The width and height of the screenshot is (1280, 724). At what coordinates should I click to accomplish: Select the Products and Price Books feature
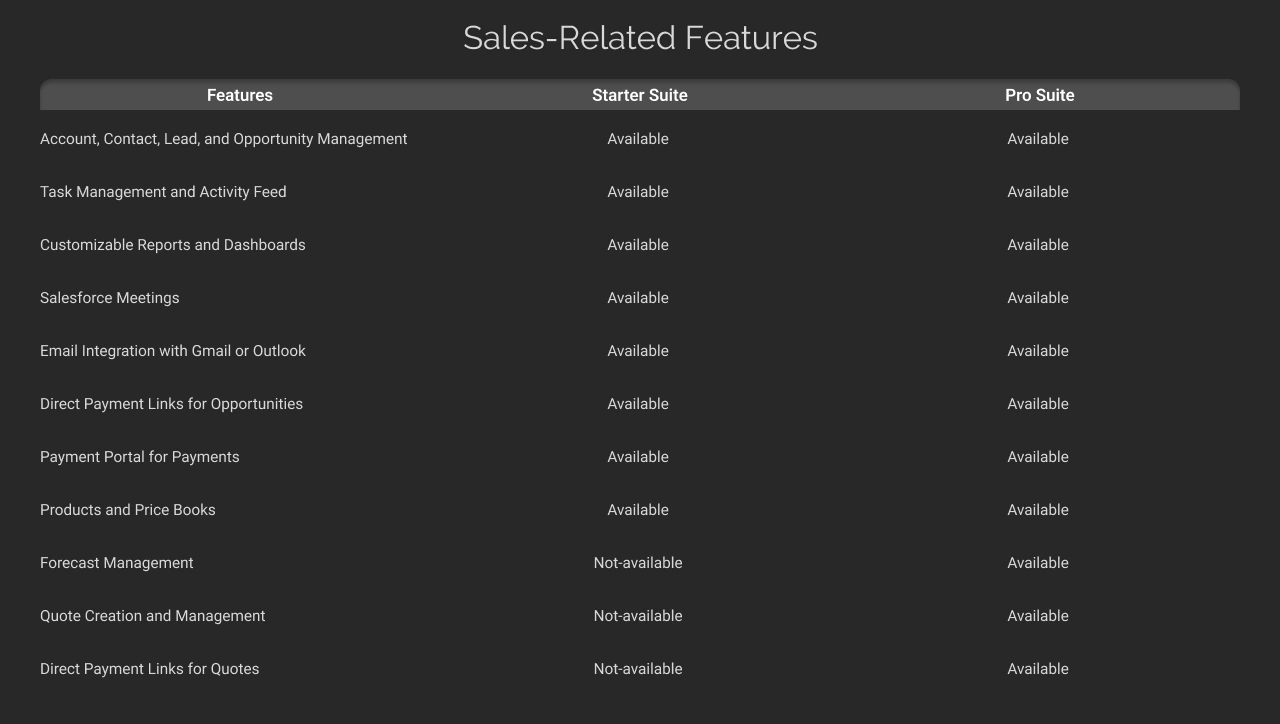127,510
